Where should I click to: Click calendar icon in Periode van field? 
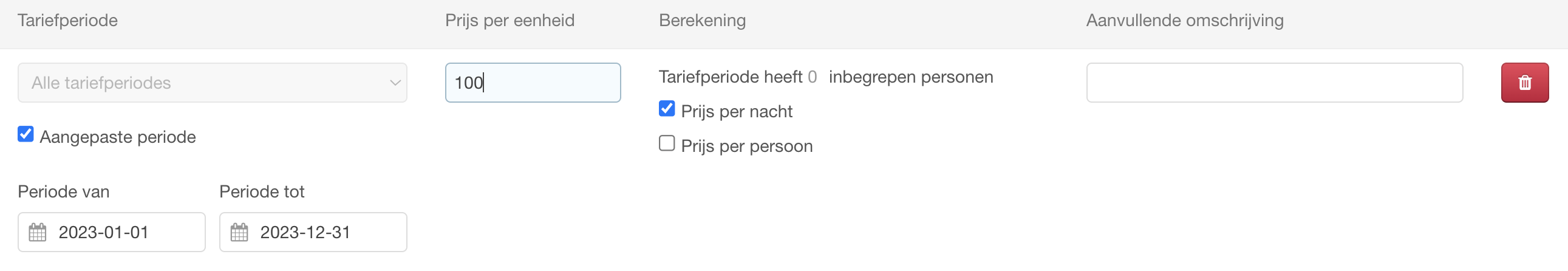[38, 232]
